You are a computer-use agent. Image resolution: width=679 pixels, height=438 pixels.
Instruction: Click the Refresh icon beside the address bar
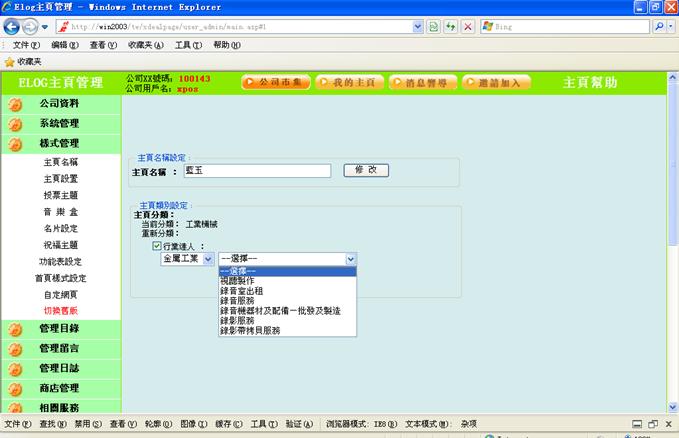(x=450, y=26)
